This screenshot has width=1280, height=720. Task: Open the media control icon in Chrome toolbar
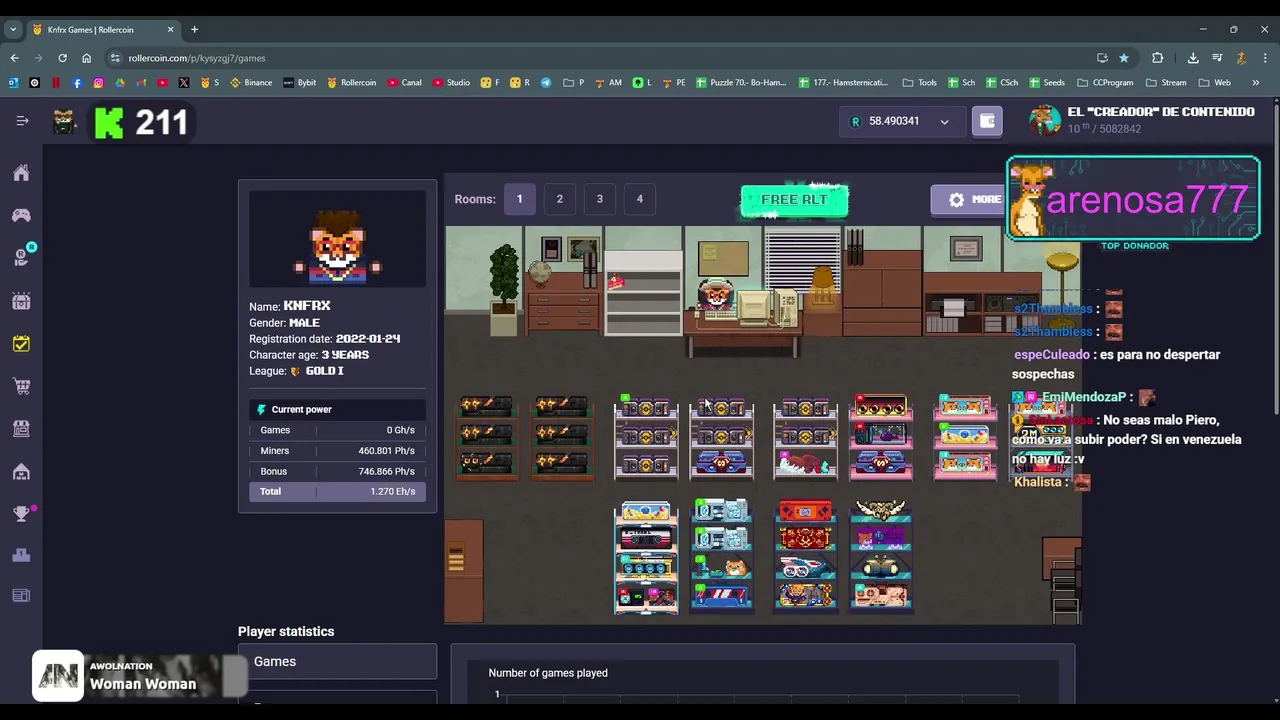pos(1217,58)
